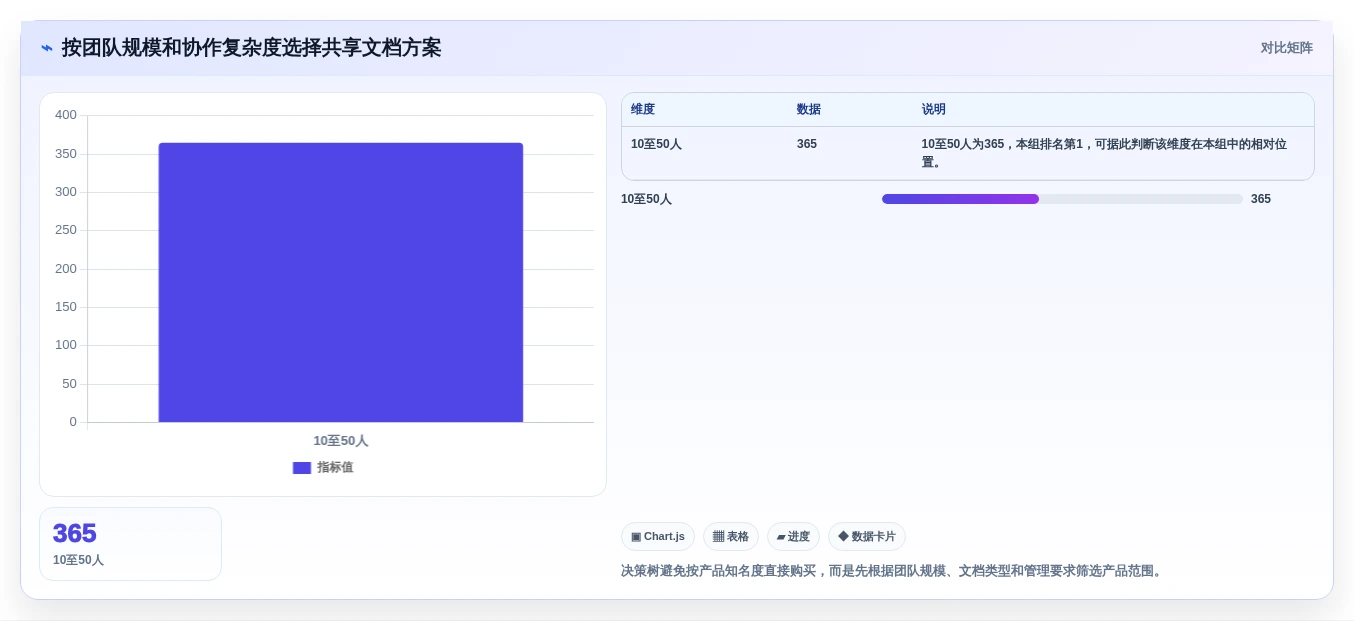This screenshot has width=1354, height=621.
Task: Click the blue 10至50人 bar in the chart
Action: coord(341,282)
